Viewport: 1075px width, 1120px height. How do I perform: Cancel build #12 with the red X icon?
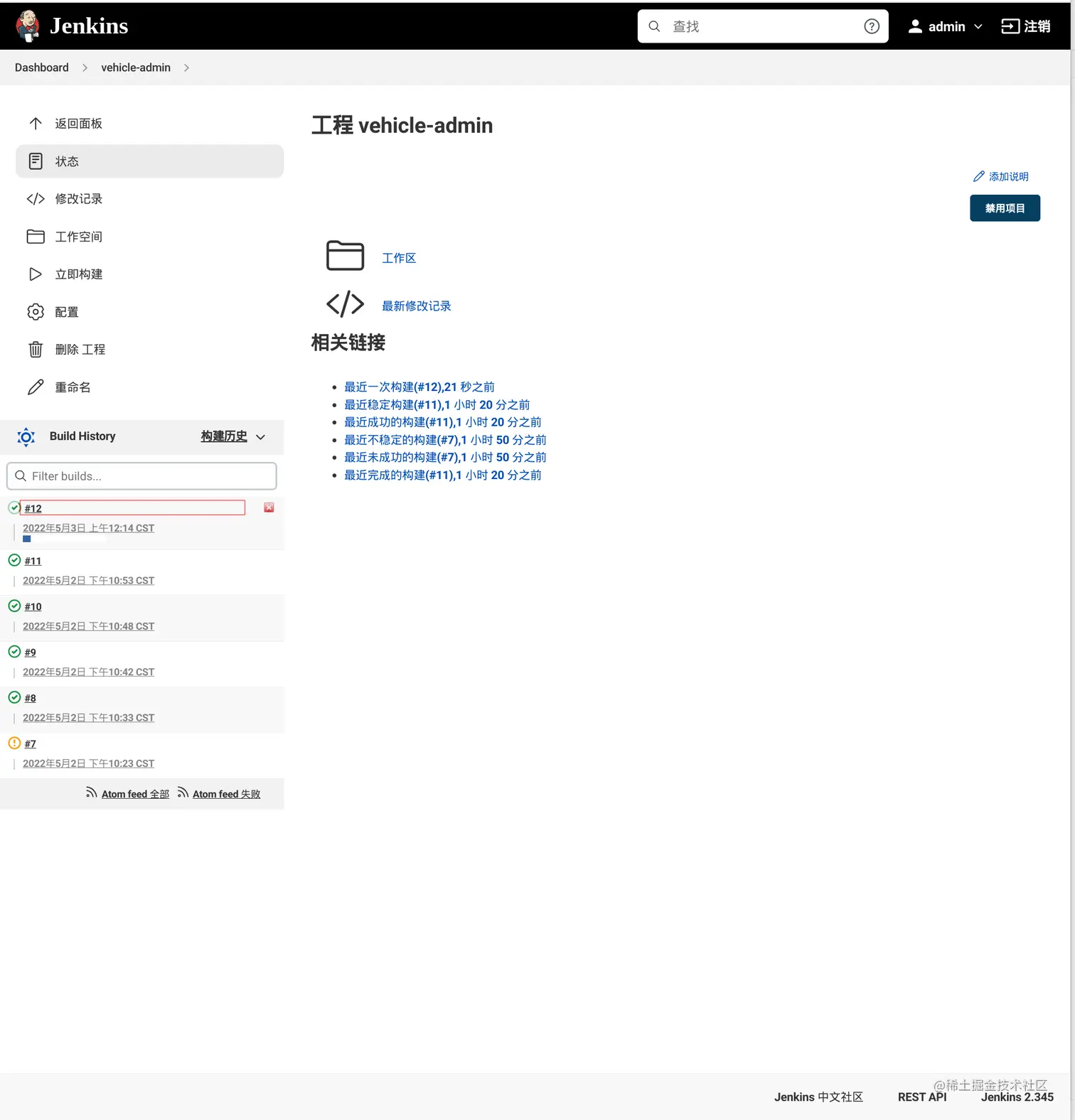tap(269, 507)
